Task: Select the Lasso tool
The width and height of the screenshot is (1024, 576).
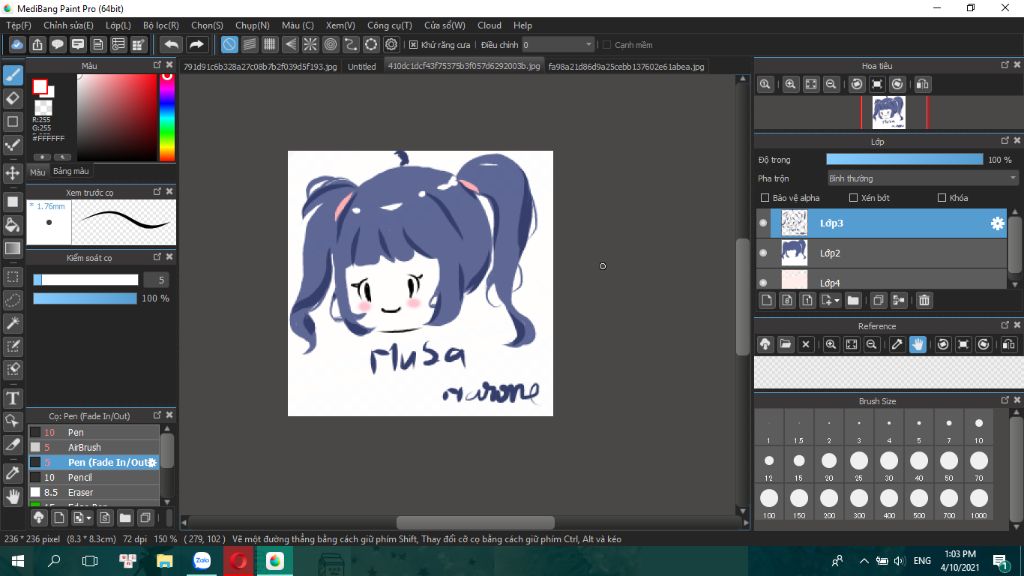Action: pos(13,300)
